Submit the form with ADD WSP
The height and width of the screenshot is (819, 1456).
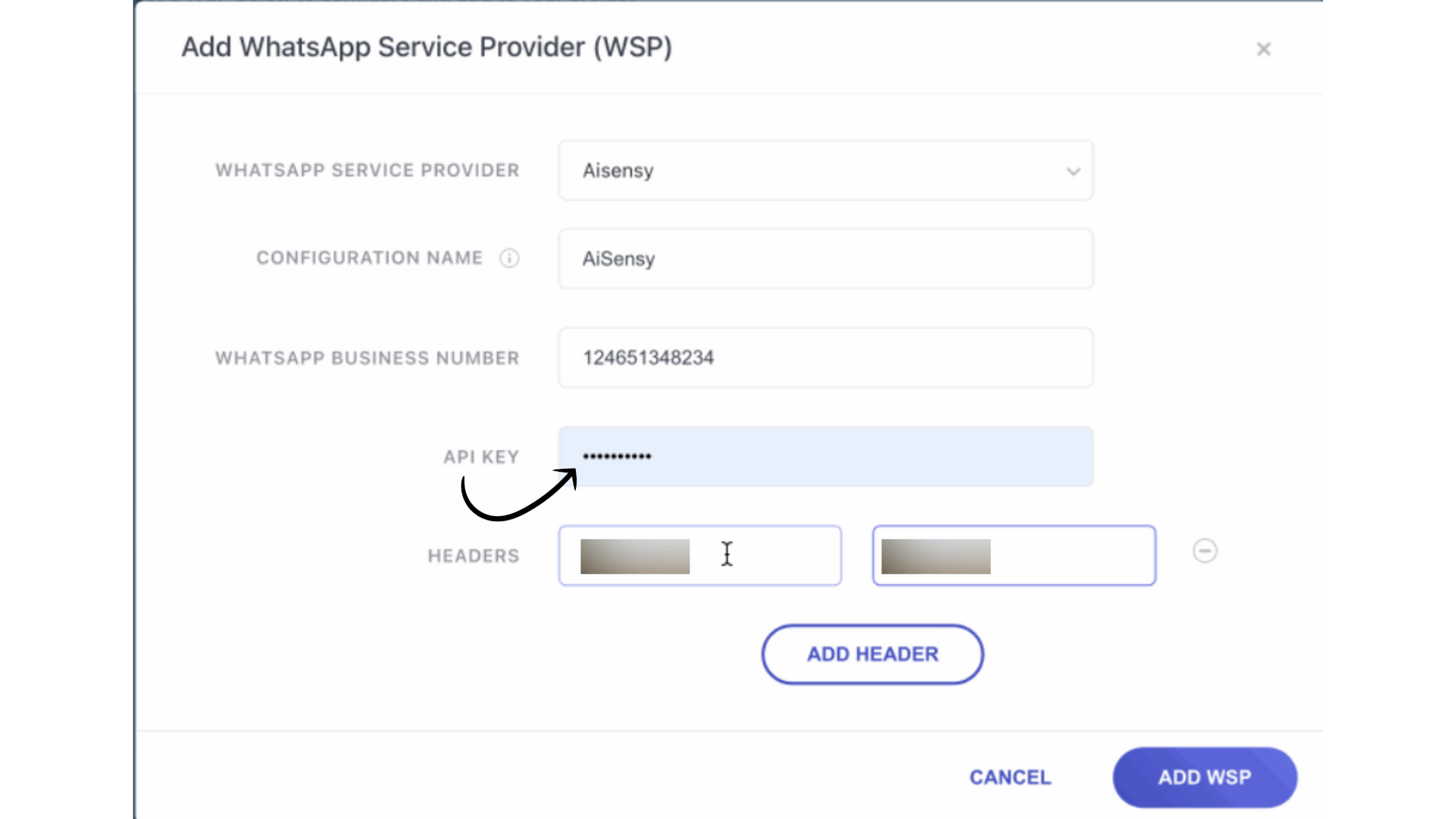click(x=1205, y=778)
